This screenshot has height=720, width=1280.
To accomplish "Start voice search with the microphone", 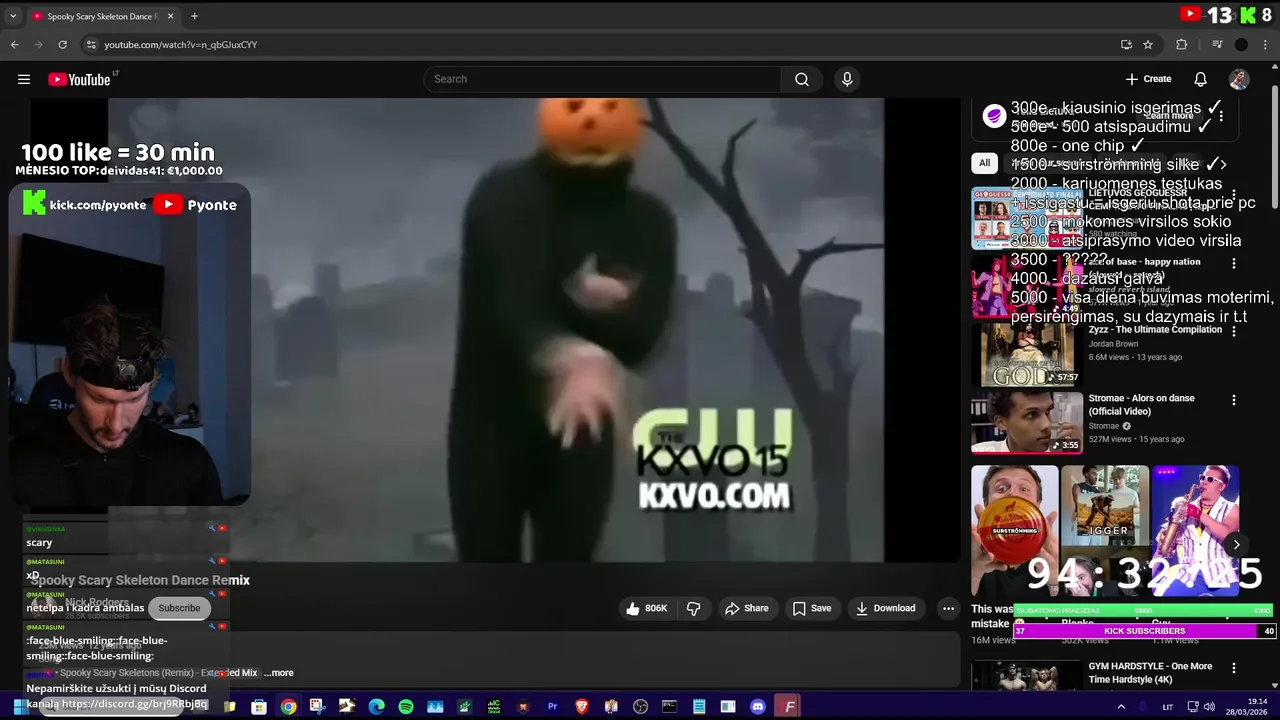I will 847,79.
